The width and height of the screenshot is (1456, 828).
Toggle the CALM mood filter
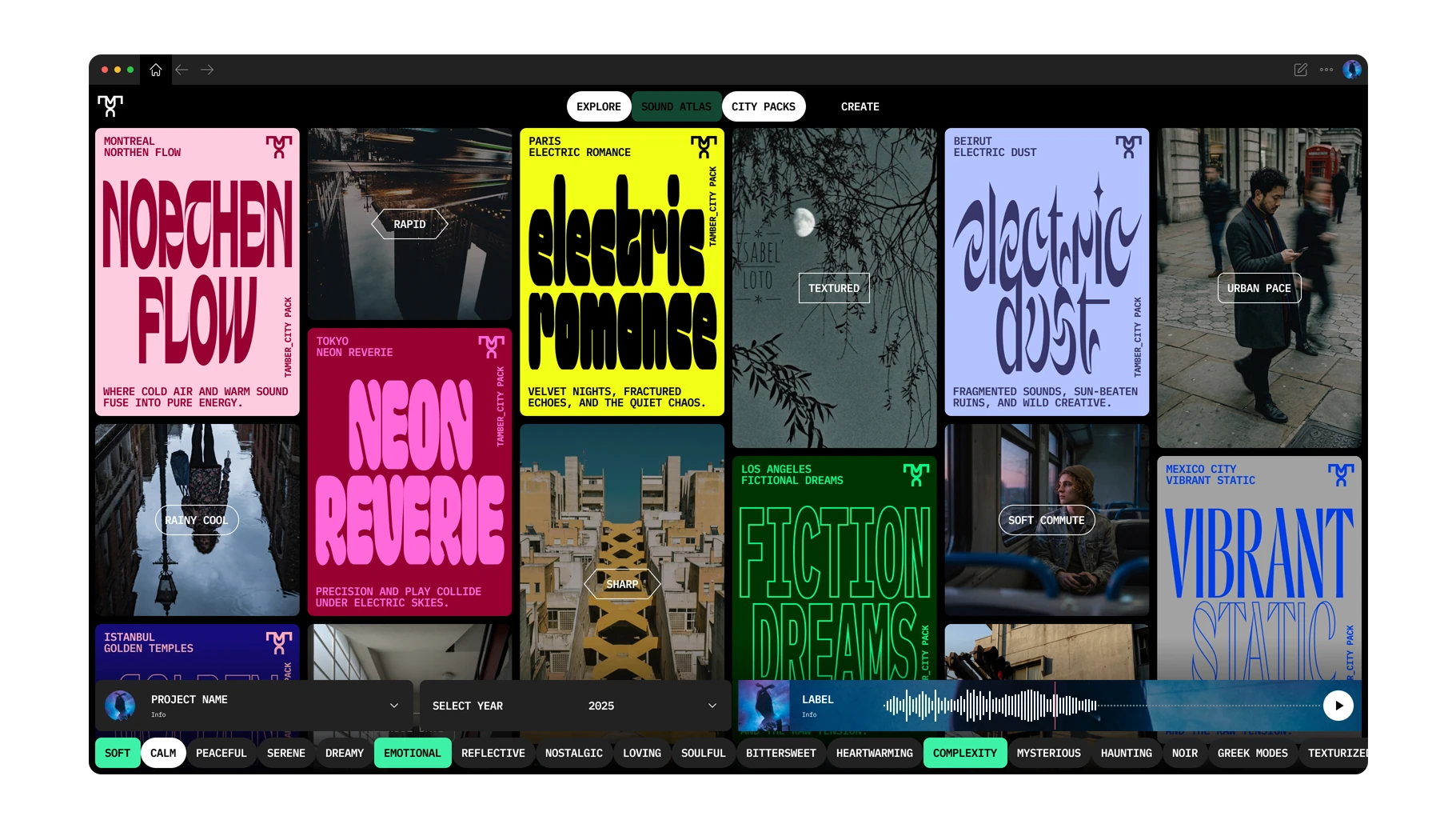pyautogui.click(x=163, y=753)
